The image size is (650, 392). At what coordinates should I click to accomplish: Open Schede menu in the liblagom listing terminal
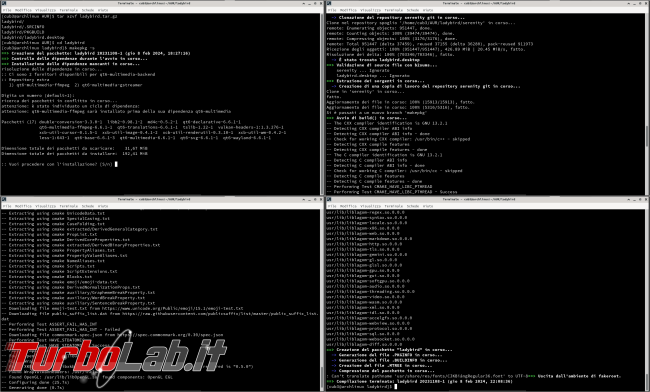413,206
